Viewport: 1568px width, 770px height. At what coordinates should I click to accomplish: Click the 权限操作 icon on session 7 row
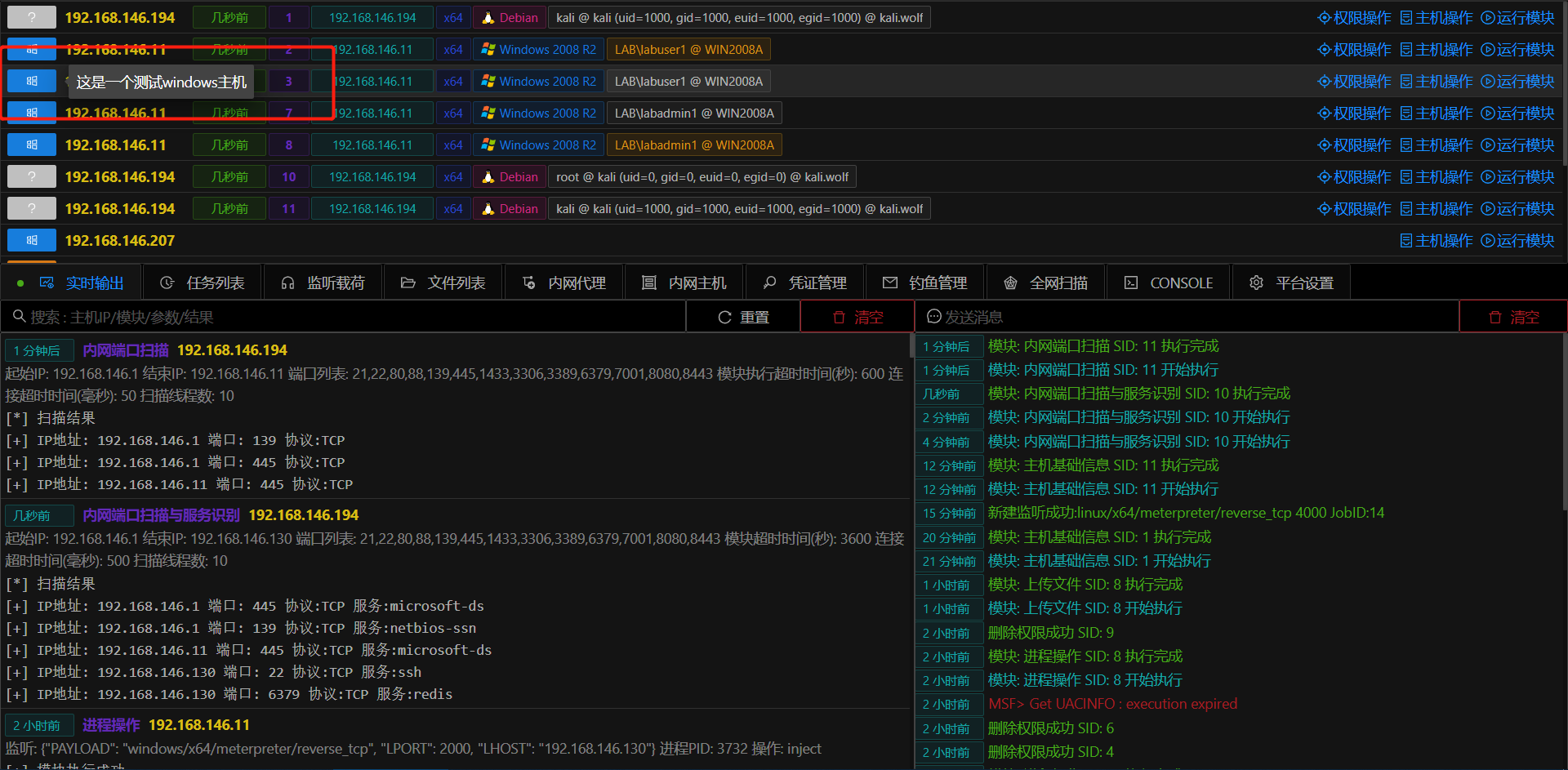[x=1325, y=113]
